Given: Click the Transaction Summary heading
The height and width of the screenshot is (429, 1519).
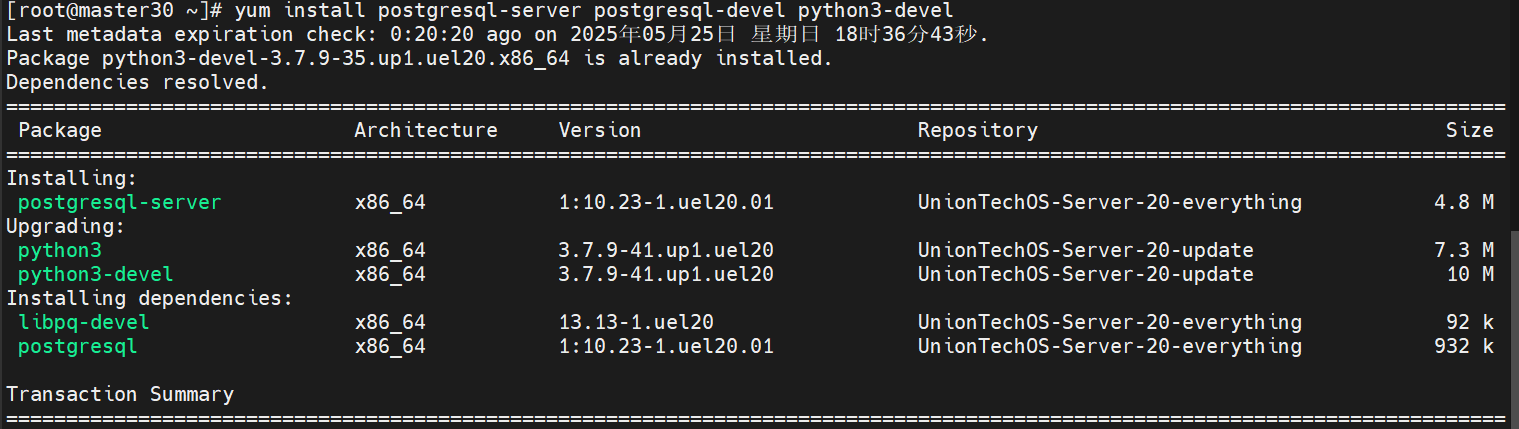Looking at the screenshot, I should click(x=120, y=394).
